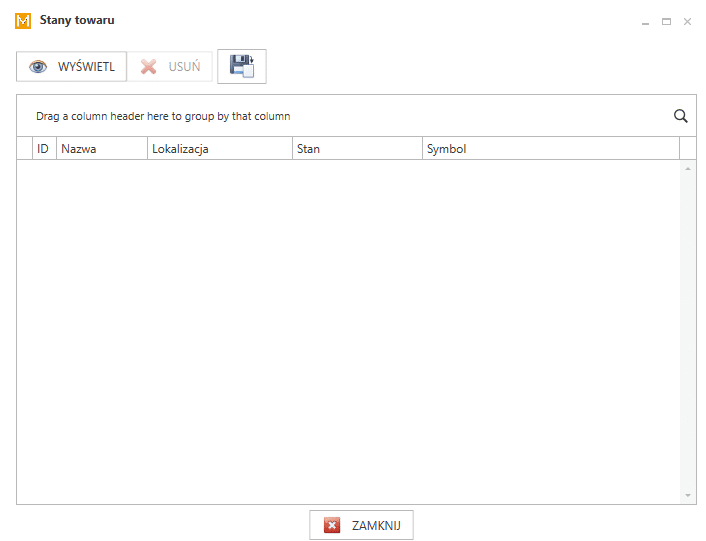This screenshot has width=706, height=541.
Task: Click the WYŚWIETL button
Action: point(71,67)
